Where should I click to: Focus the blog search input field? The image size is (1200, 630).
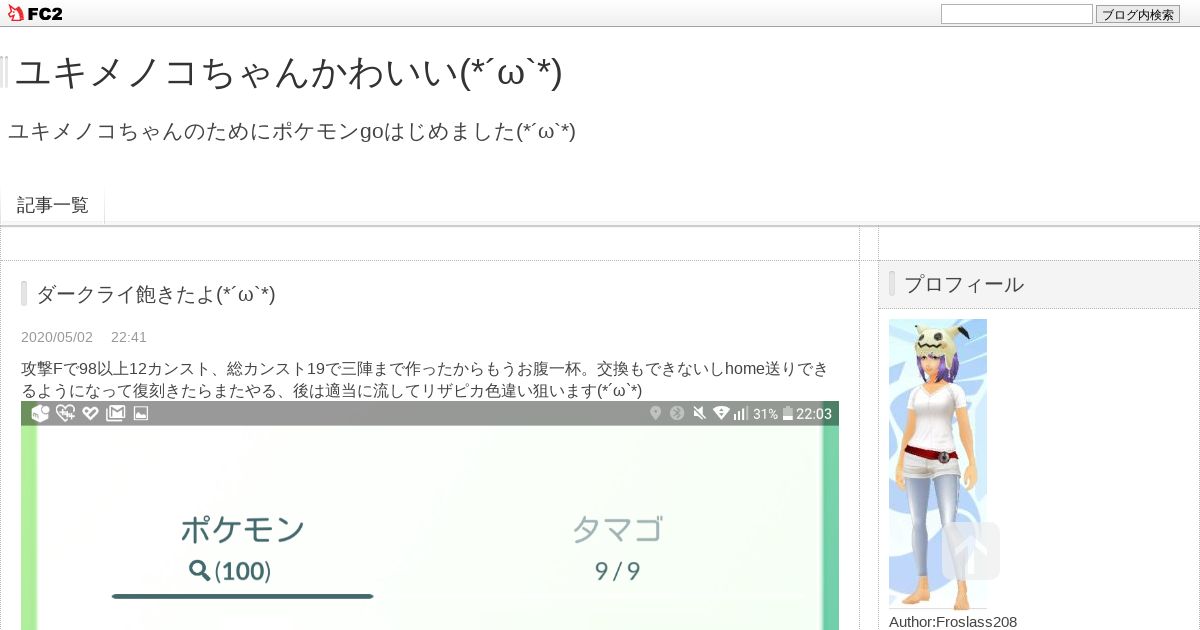pos(1017,14)
